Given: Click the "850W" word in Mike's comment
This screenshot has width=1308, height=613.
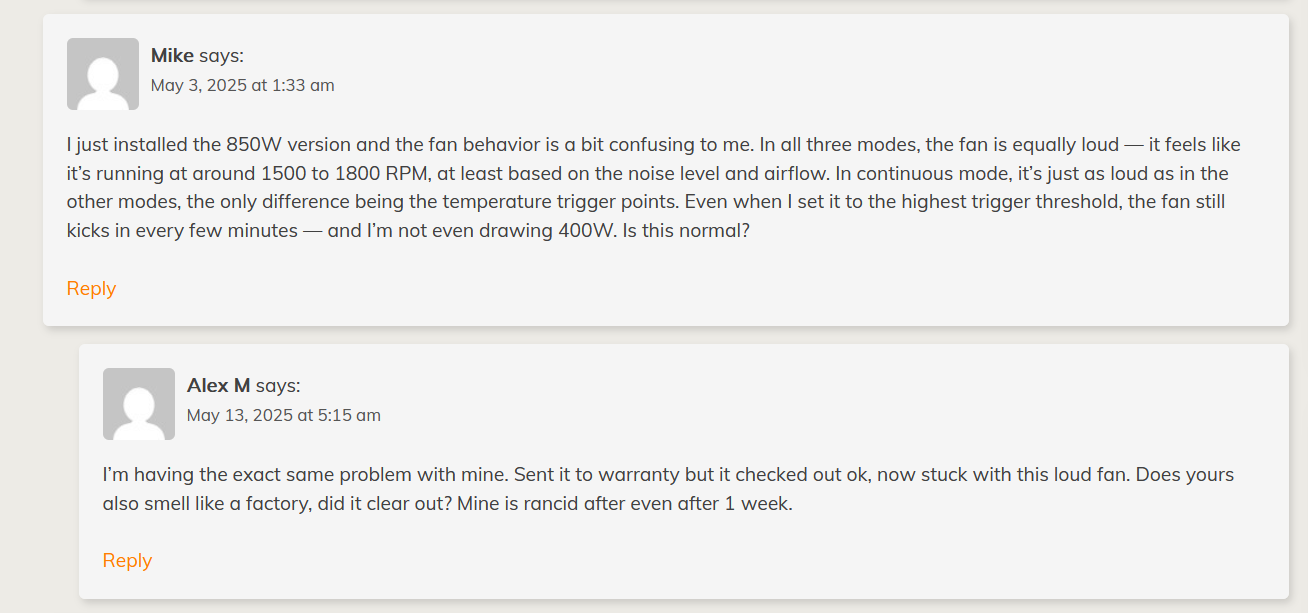Looking at the screenshot, I should pyautogui.click(x=255, y=145).
